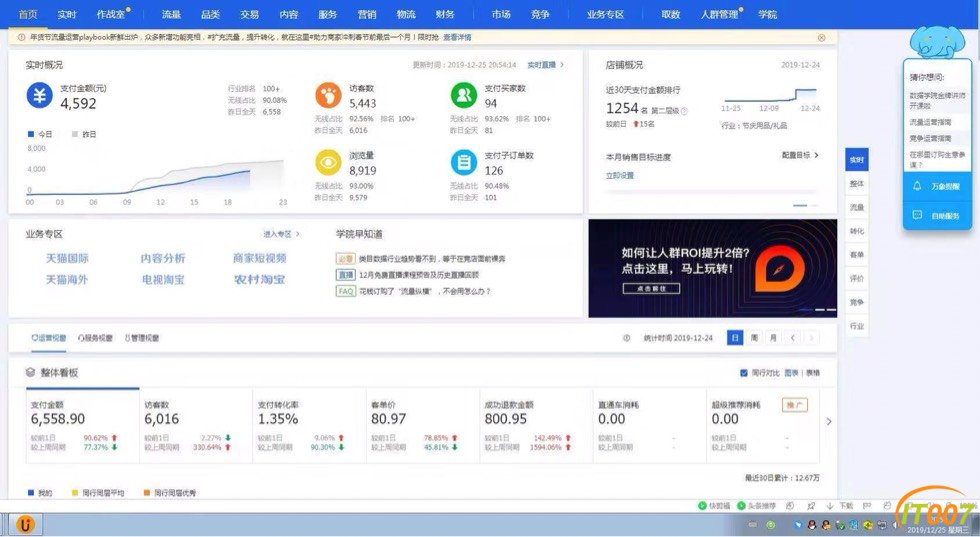Open the self-service chat icon

[917, 215]
